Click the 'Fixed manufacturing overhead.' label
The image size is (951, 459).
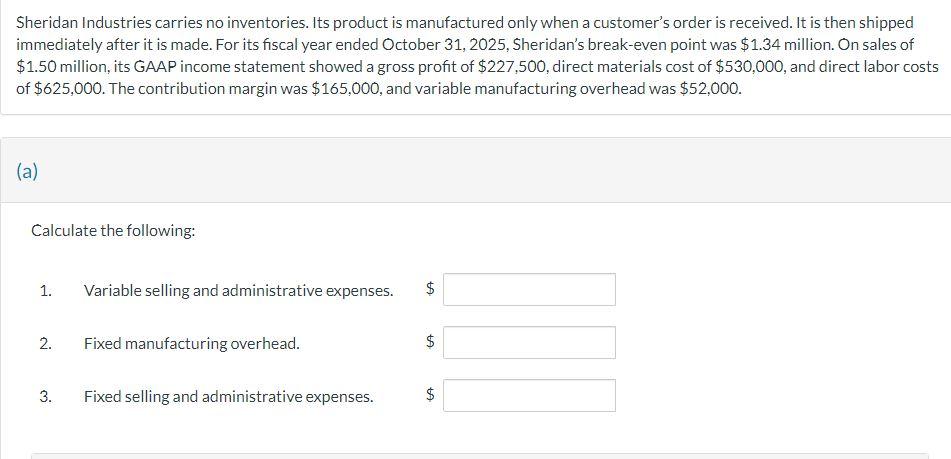click(x=191, y=343)
